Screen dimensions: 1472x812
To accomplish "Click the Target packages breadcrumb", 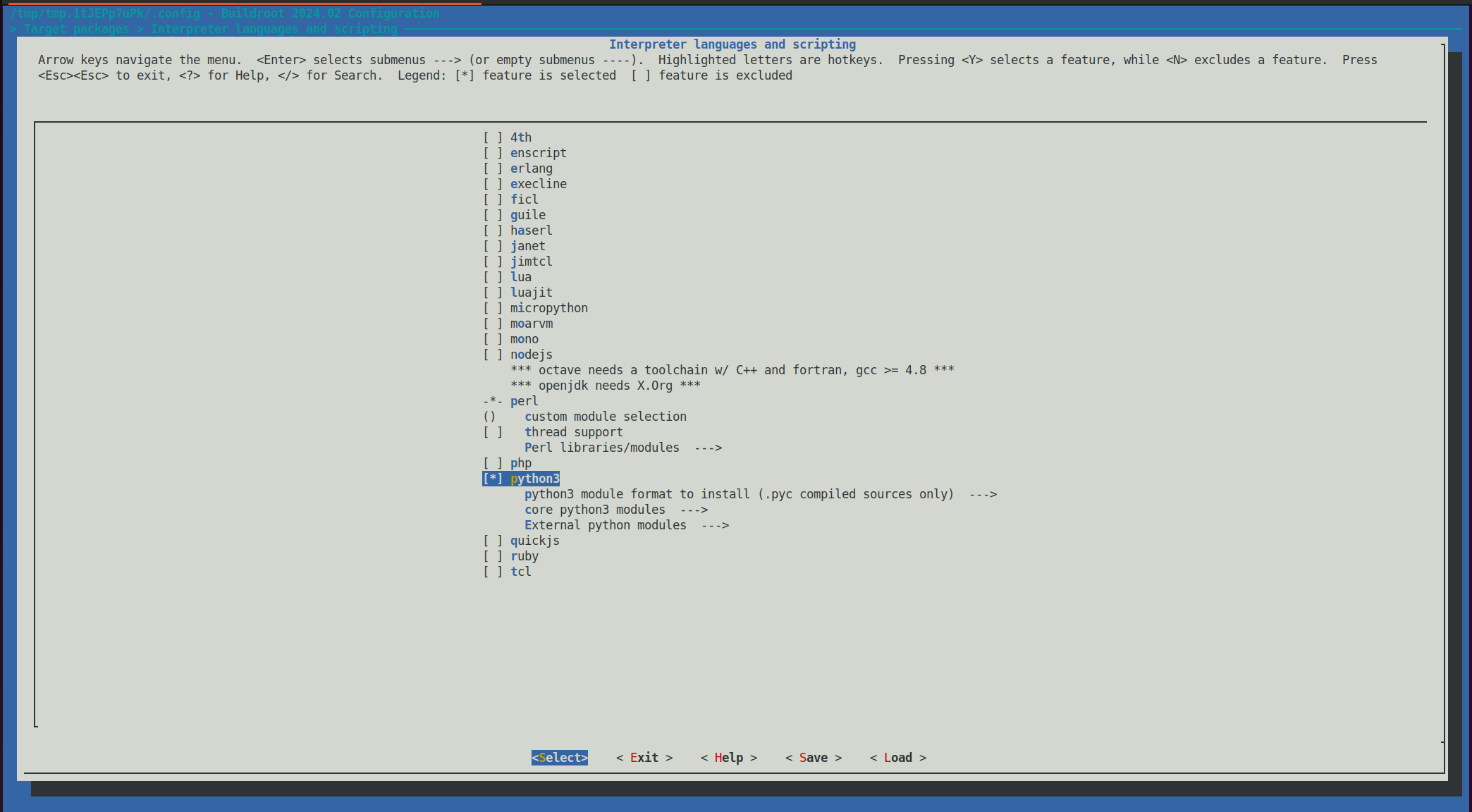I will [x=77, y=29].
